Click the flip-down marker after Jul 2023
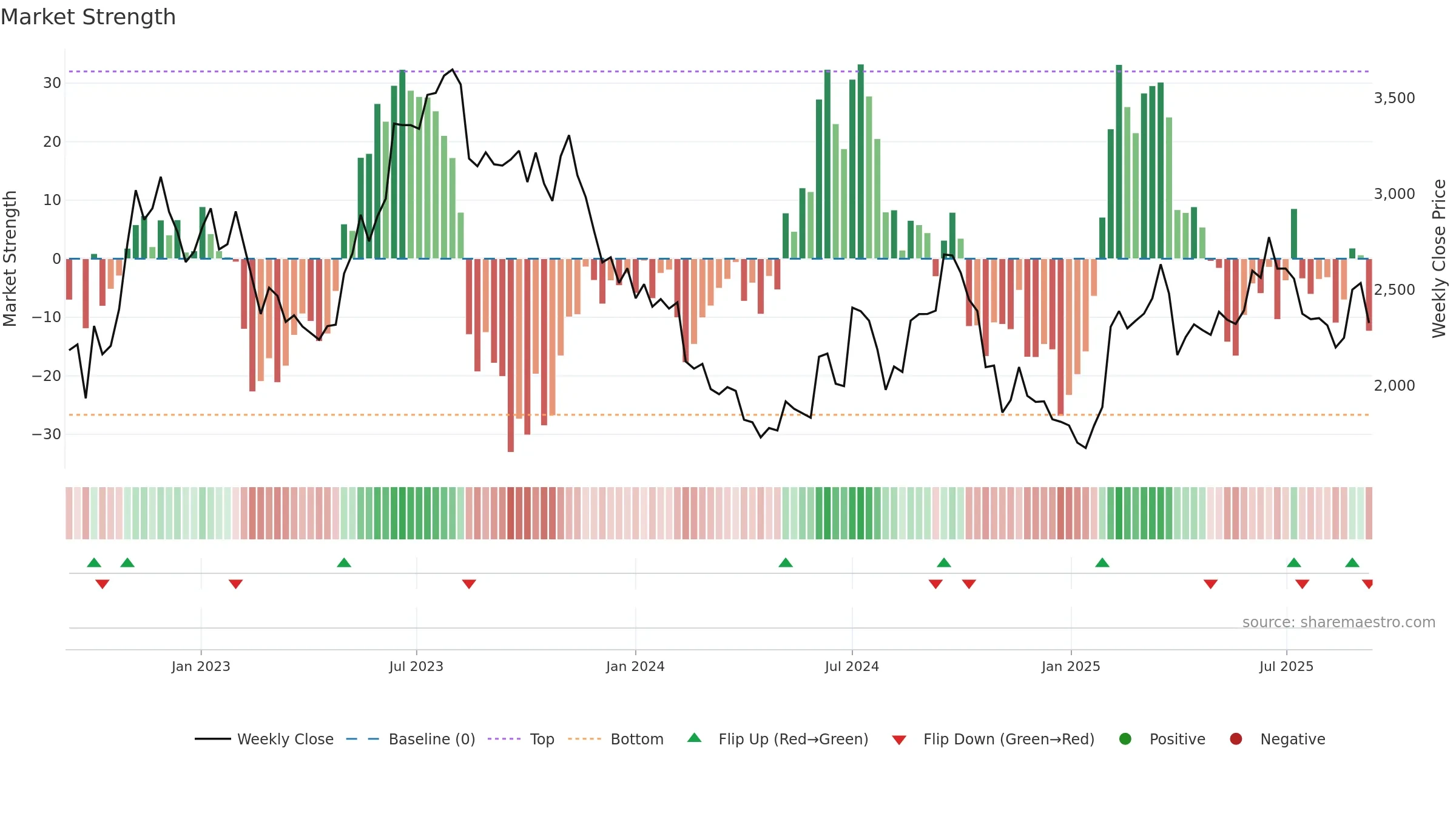The image size is (1456, 819). (x=469, y=584)
